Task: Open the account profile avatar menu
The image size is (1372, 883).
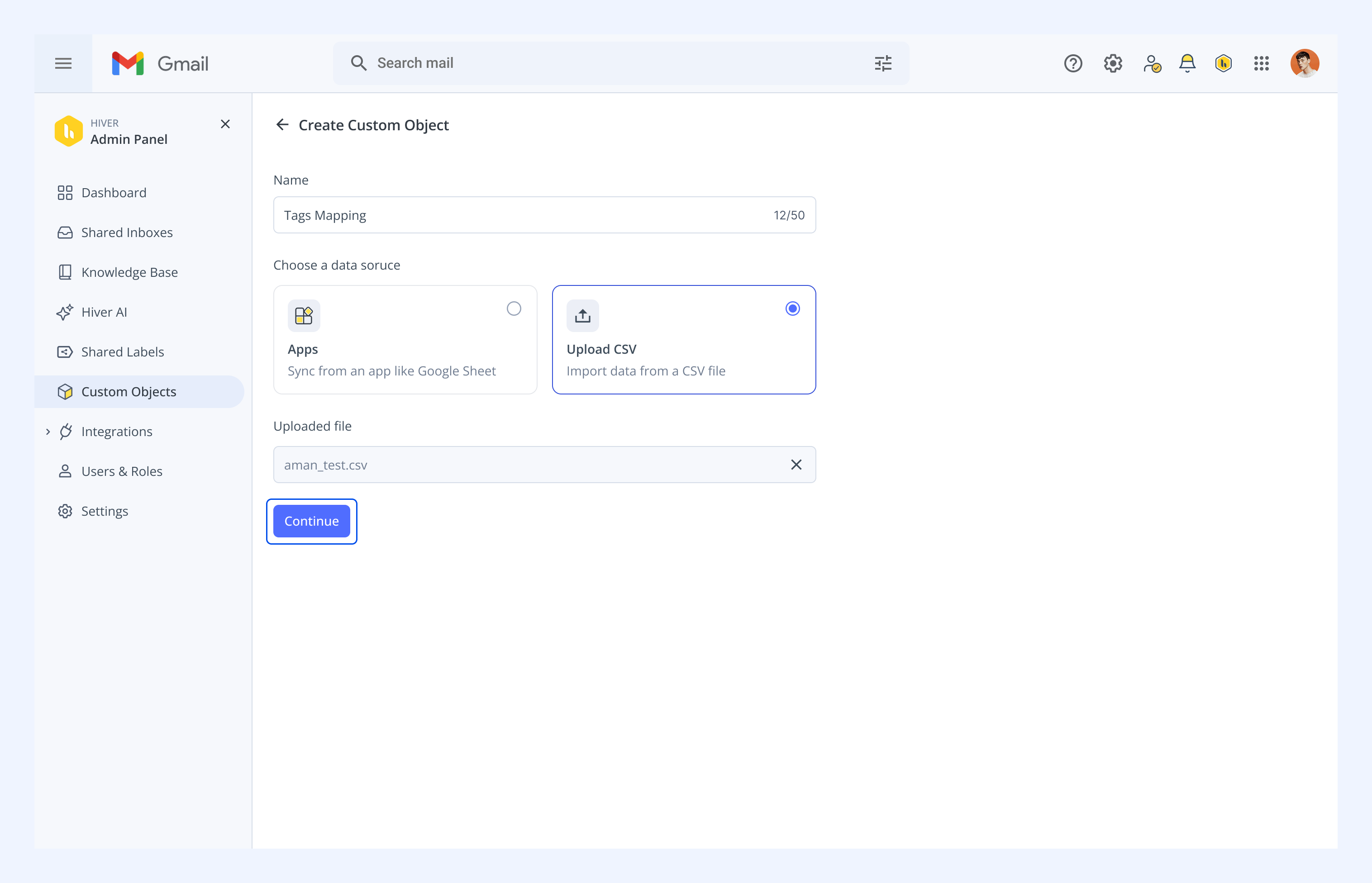Action: [1304, 63]
